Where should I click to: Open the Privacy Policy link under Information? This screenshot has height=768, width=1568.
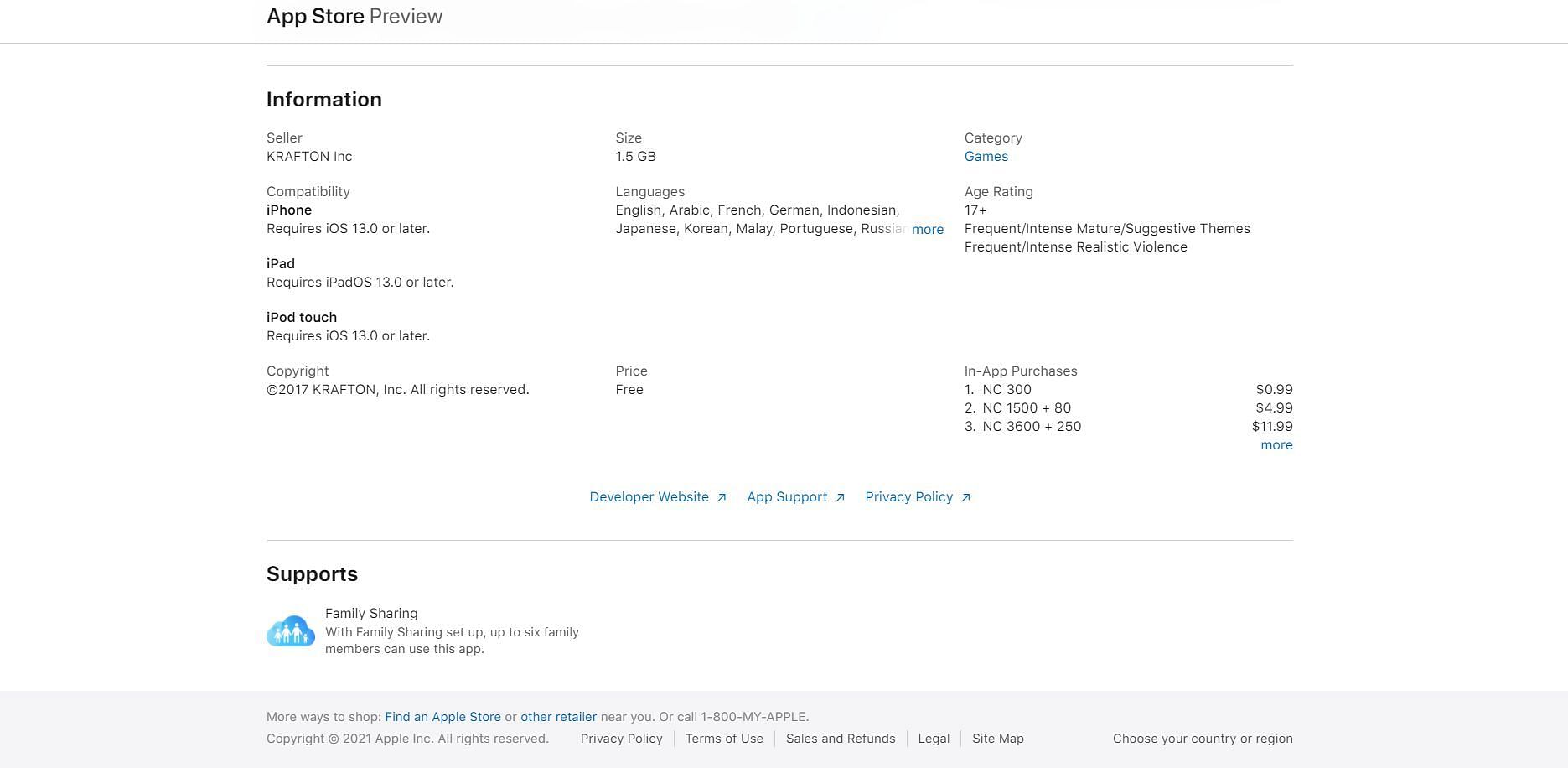click(918, 497)
